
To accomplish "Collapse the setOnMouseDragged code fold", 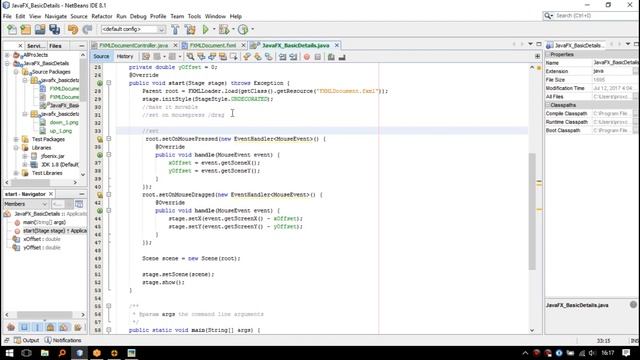I will pos(109,195).
